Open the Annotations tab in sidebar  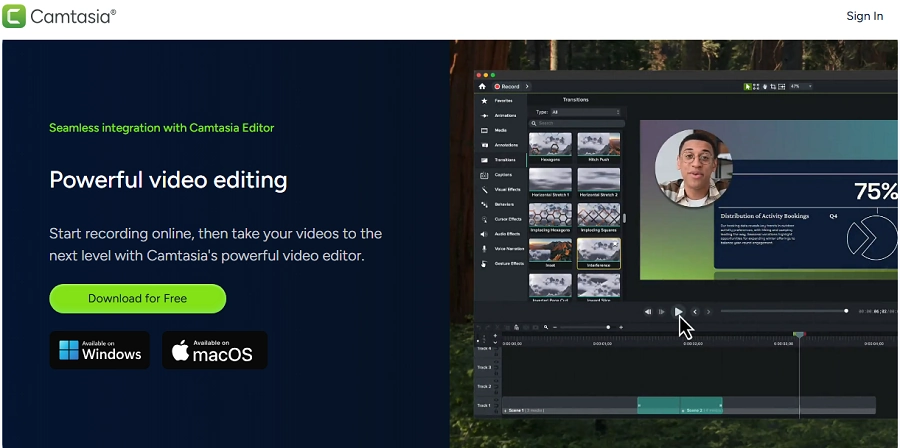pos(500,145)
